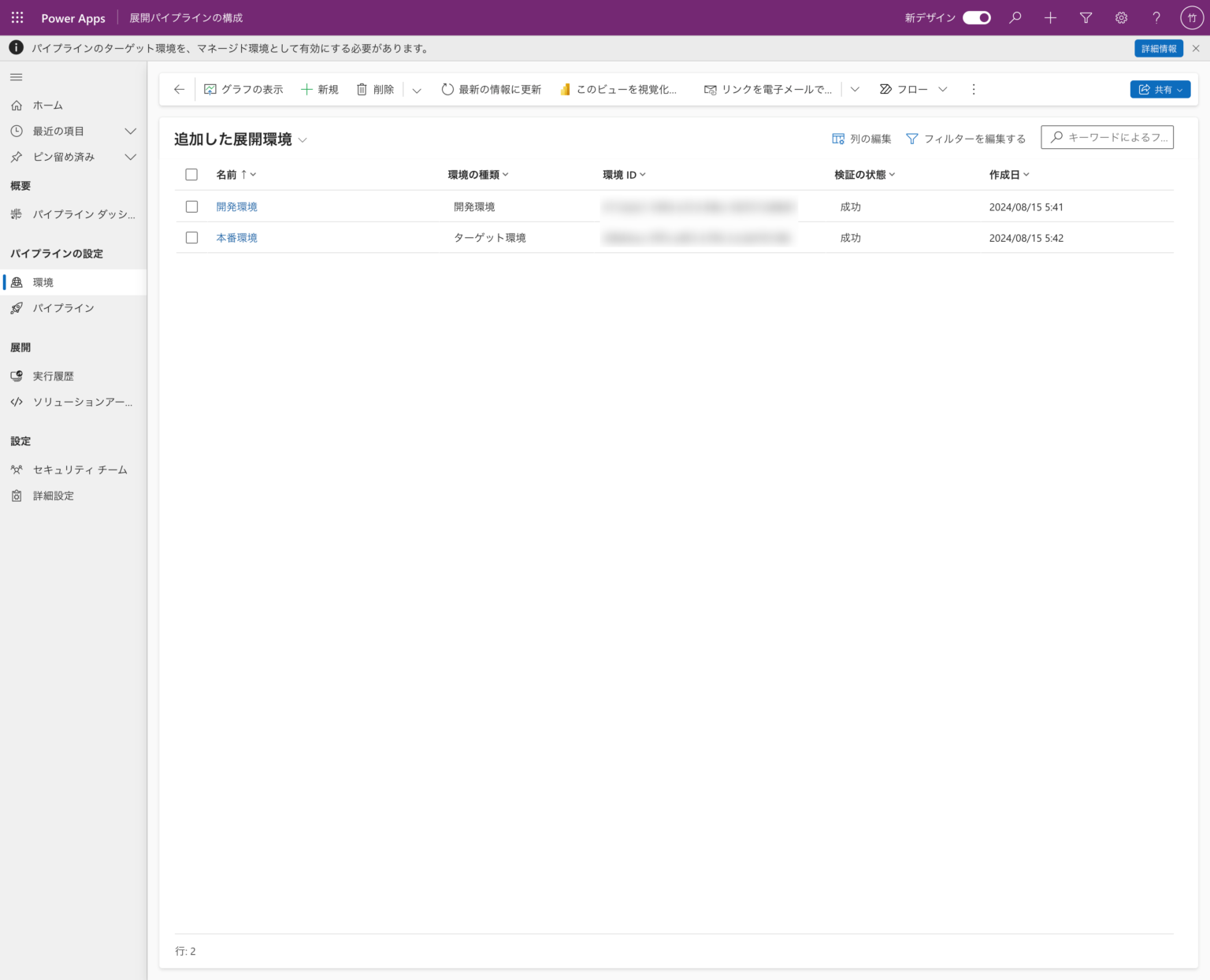Open the フロー menu in the toolbar
Viewport: 1210px width, 980px height.
click(x=912, y=89)
